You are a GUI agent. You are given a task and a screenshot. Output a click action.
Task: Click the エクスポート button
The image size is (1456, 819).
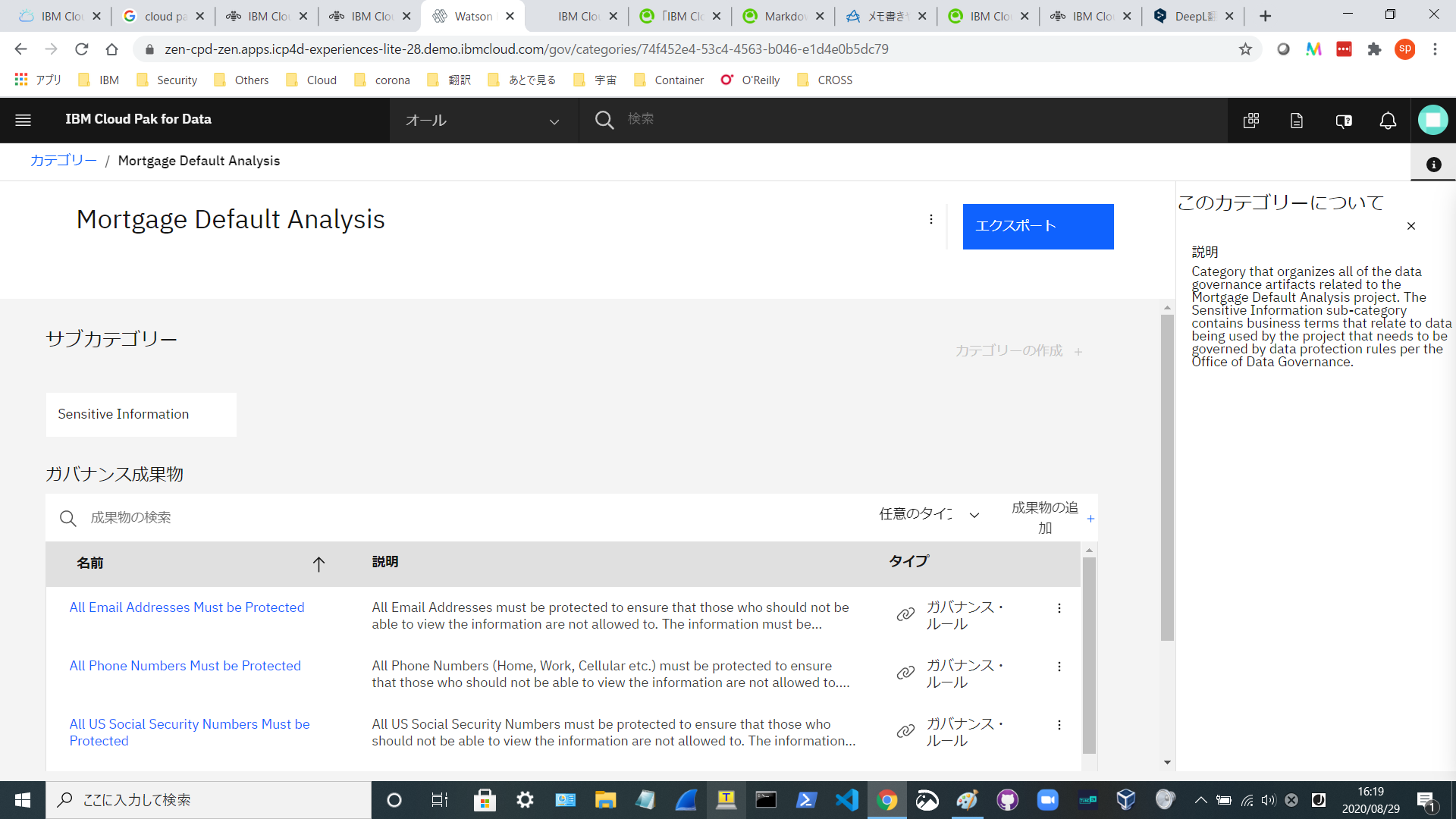pyautogui.click(x=1037, y=226)
